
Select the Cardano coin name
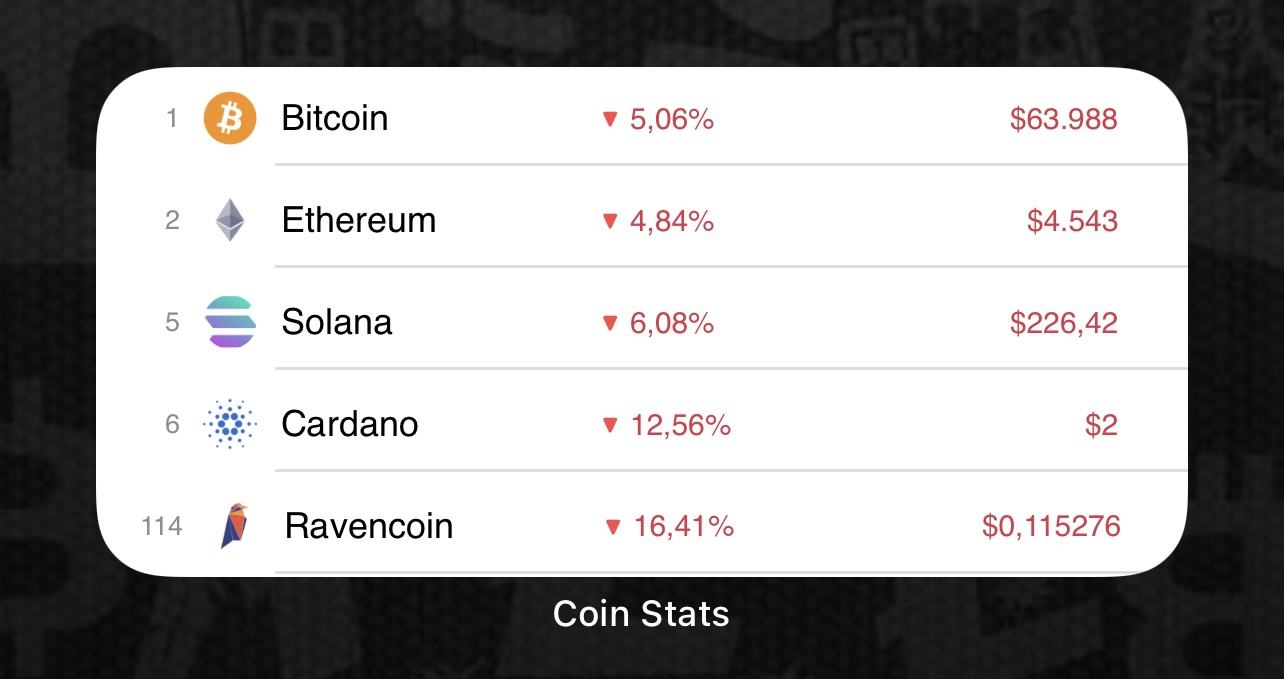[x=349, y=424]
